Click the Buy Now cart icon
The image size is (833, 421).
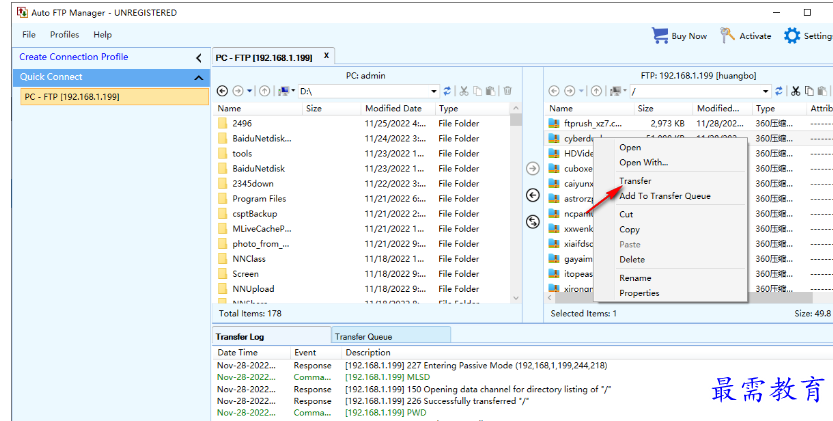coord(660,36)
